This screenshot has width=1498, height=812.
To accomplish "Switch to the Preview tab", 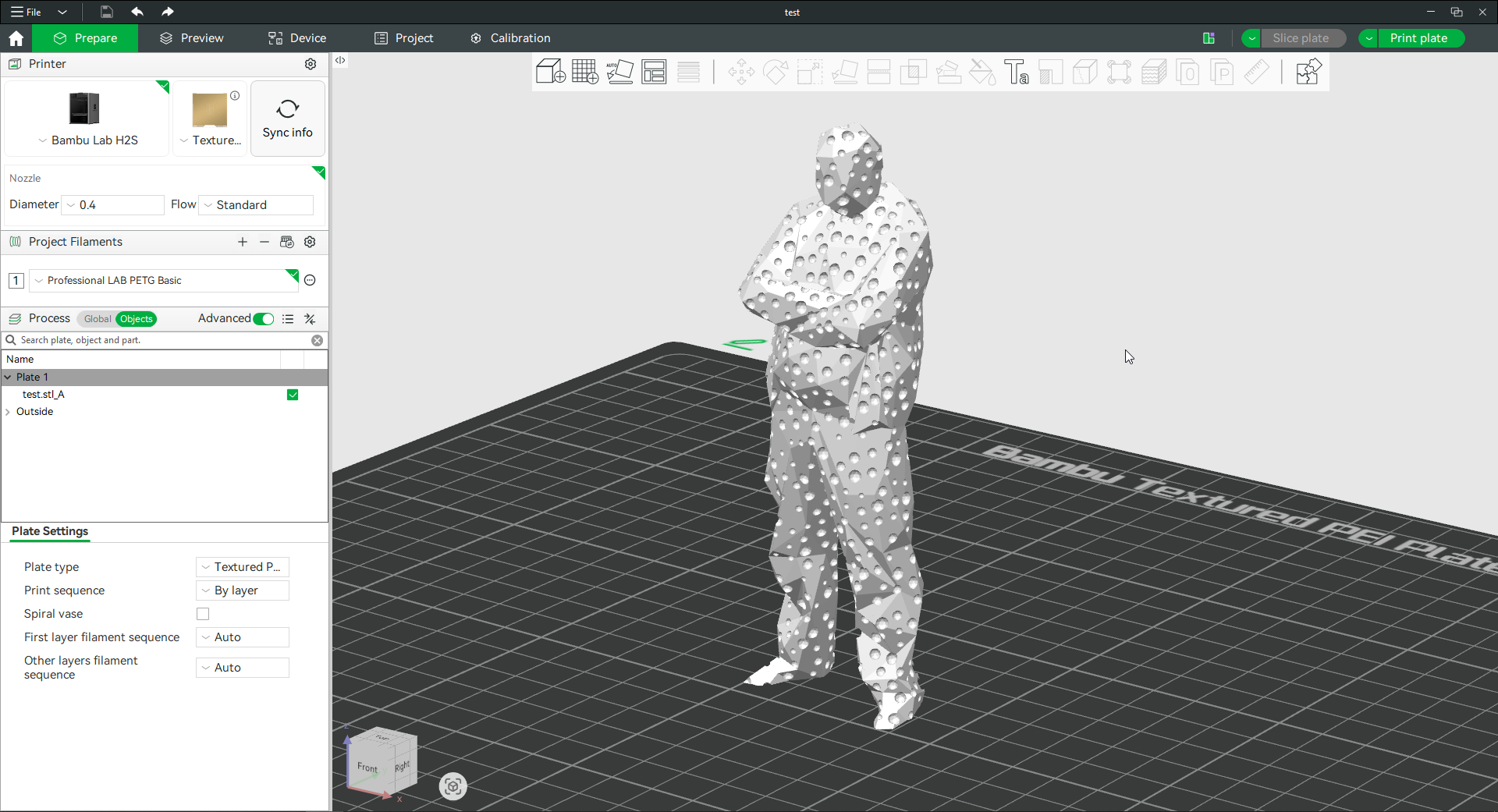I will (x=192, y=37).
